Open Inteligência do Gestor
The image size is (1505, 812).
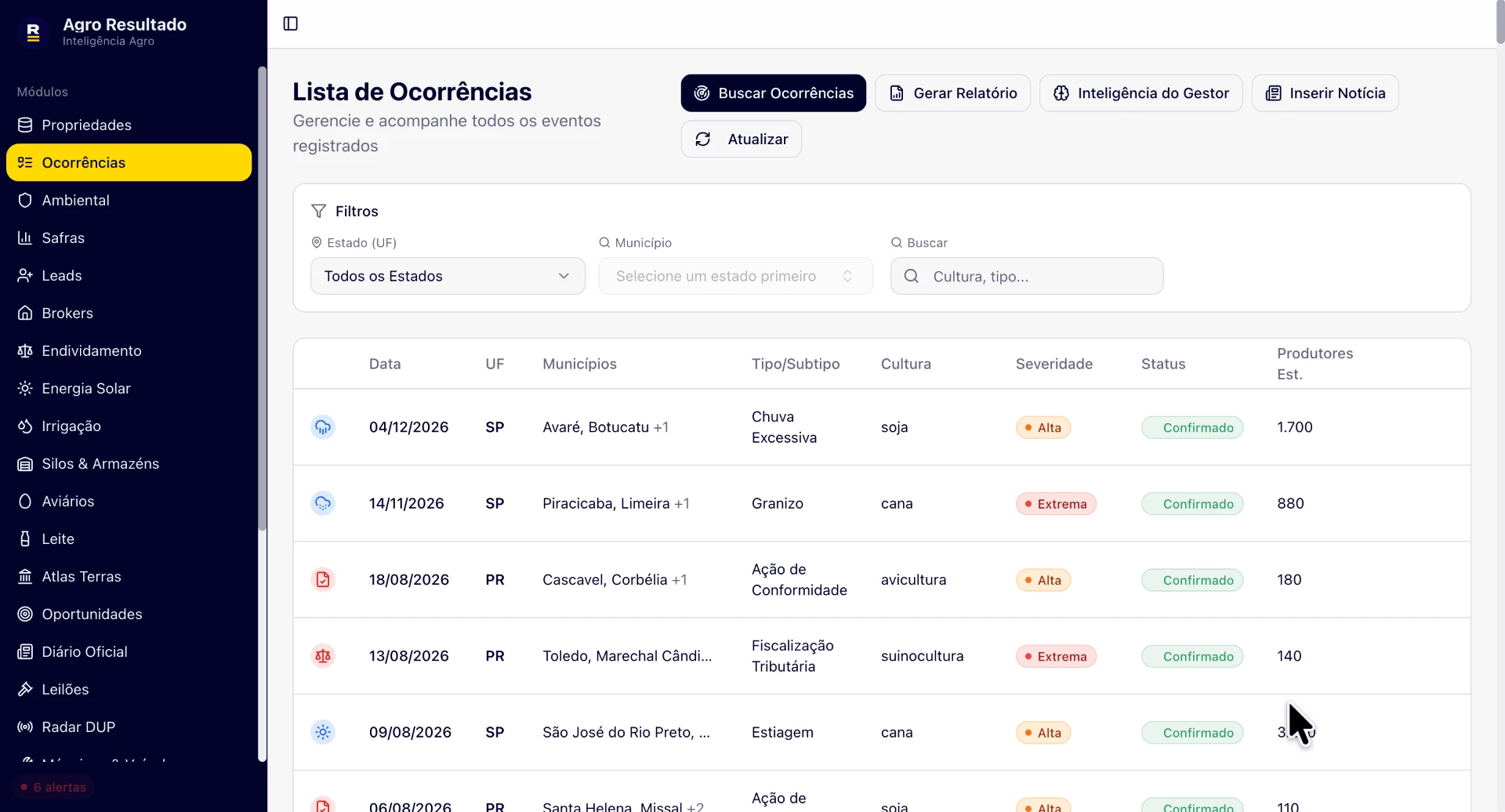(x=1141, y=93)
